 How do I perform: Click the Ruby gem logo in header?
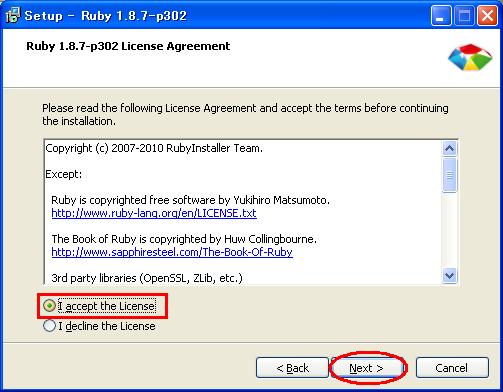tap(470, 57)
